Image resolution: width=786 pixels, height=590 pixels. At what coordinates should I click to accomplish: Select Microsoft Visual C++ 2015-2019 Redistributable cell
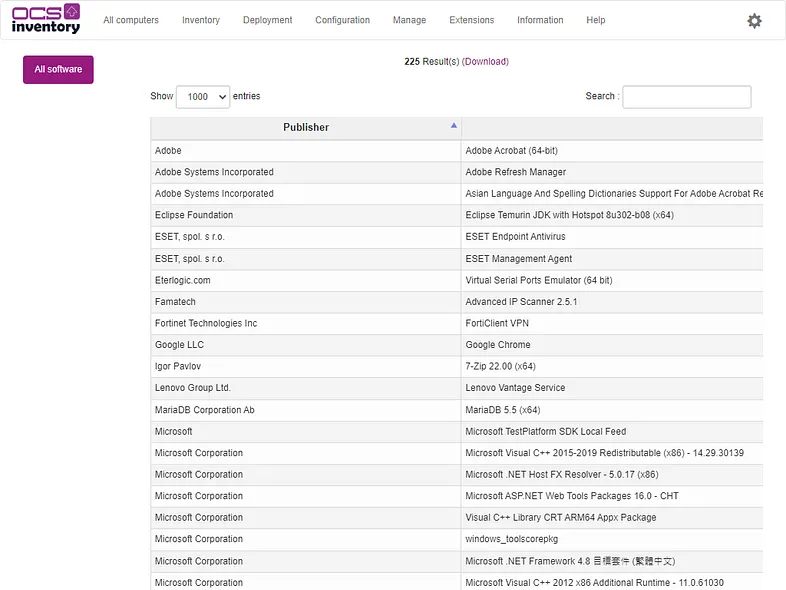[x=612, y=453]
